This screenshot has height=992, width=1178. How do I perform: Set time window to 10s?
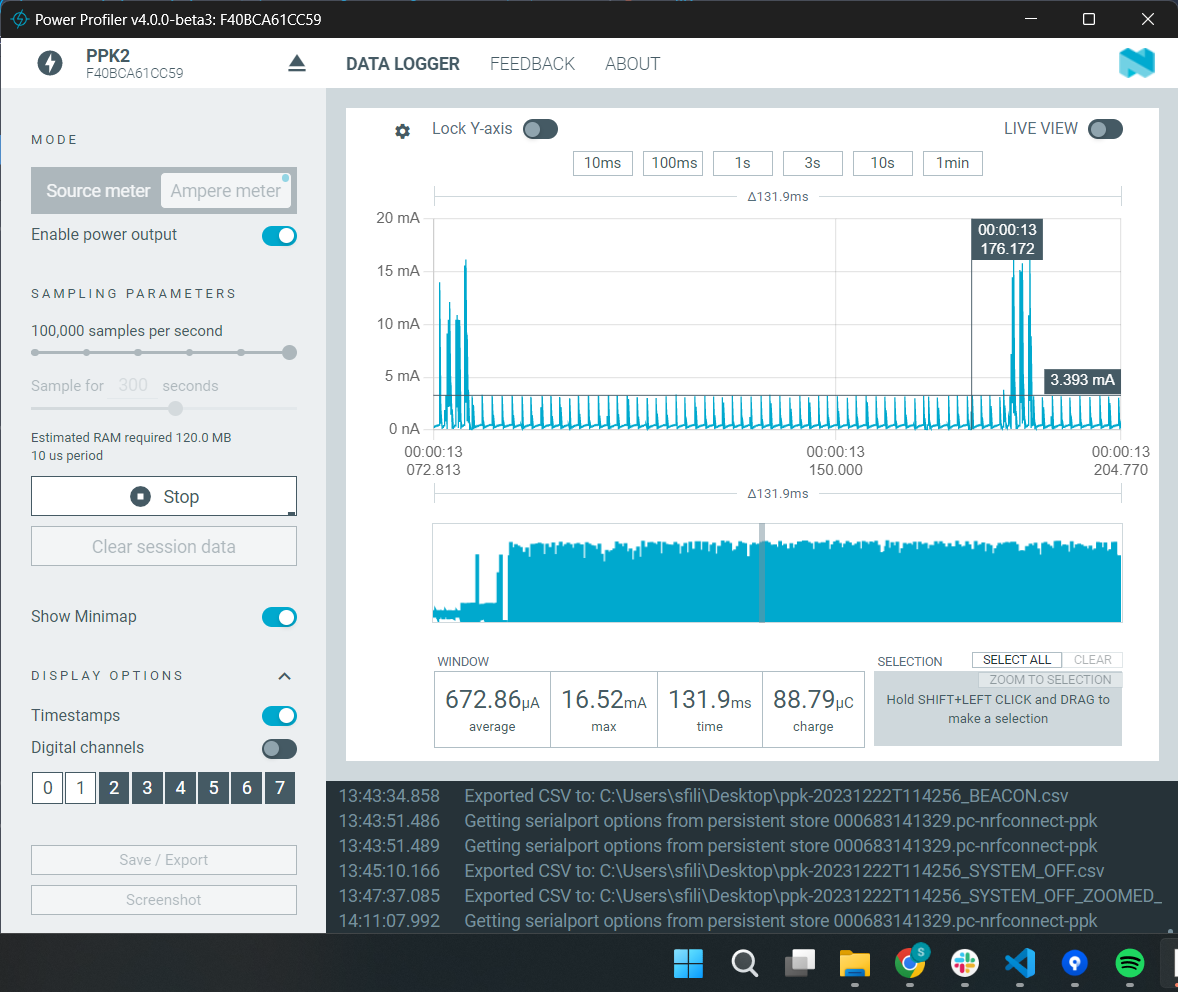pyautogui.click(x=883, y=163)
